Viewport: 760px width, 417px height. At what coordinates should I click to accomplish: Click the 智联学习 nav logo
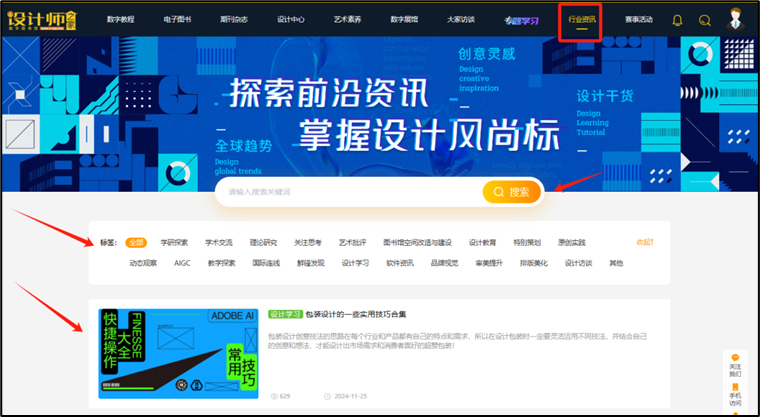tap(526, 19)
